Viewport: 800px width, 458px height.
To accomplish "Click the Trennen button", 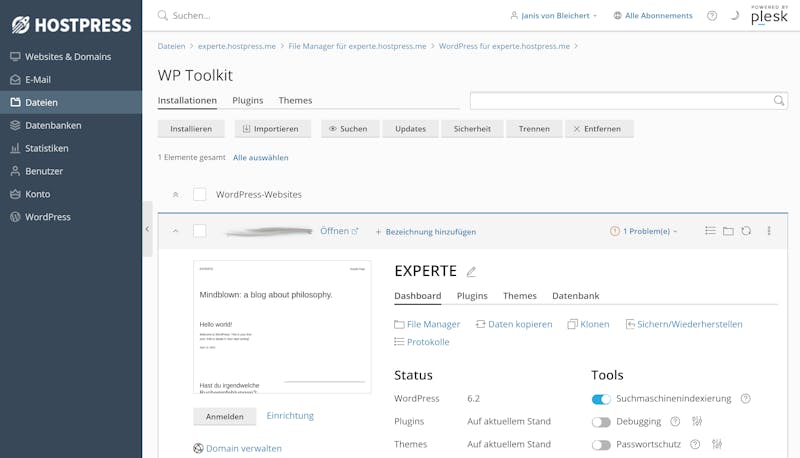I will tap(534, 129).
